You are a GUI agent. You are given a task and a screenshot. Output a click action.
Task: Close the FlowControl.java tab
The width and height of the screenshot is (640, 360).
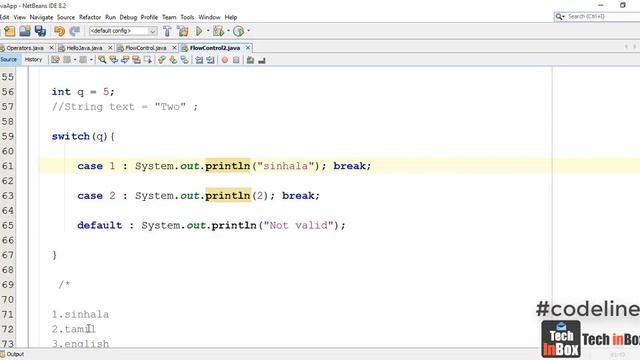[174, 48]
